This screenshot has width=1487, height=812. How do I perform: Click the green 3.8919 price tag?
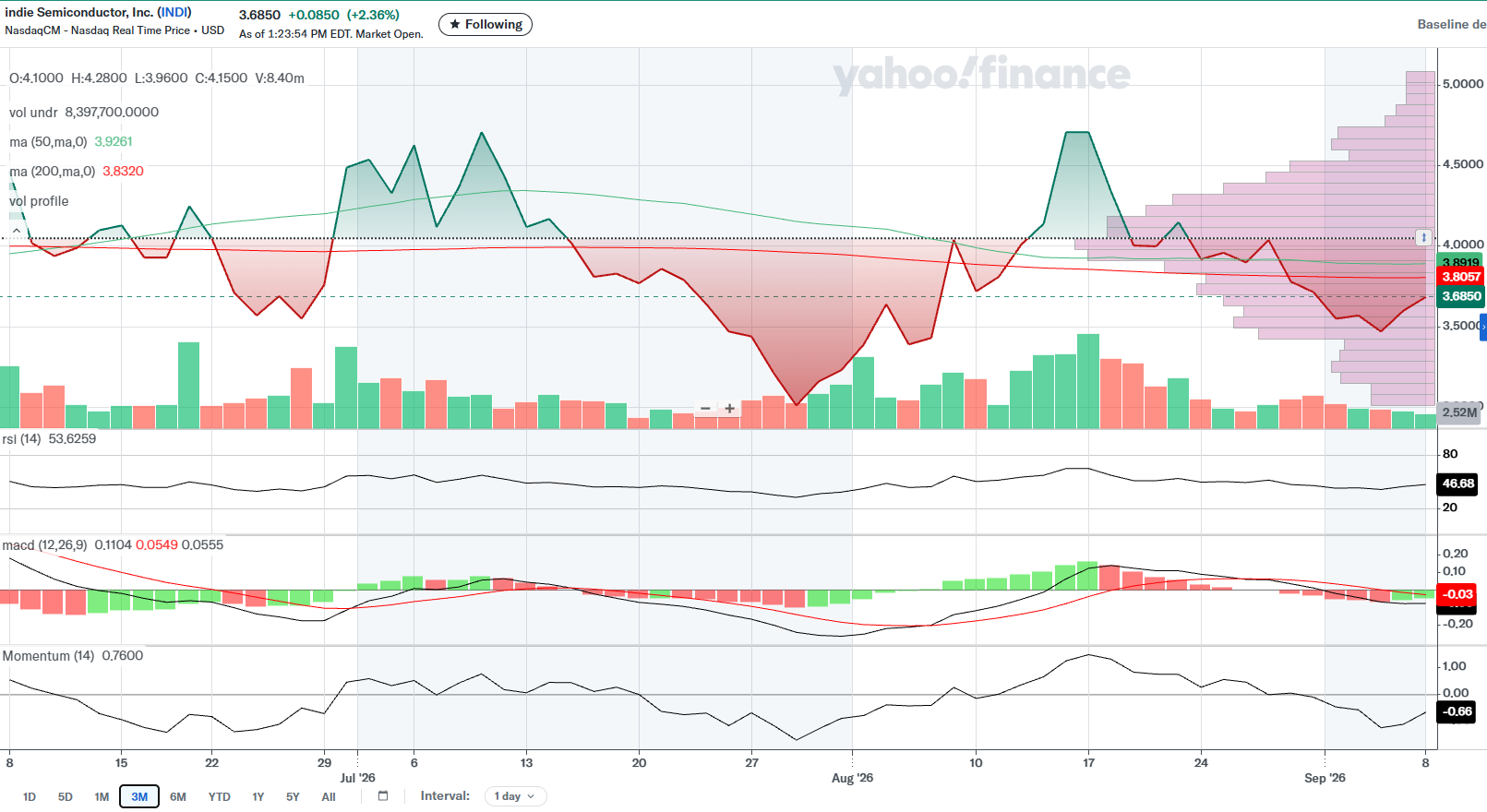pyautogui.click(x=1461, y=262)
